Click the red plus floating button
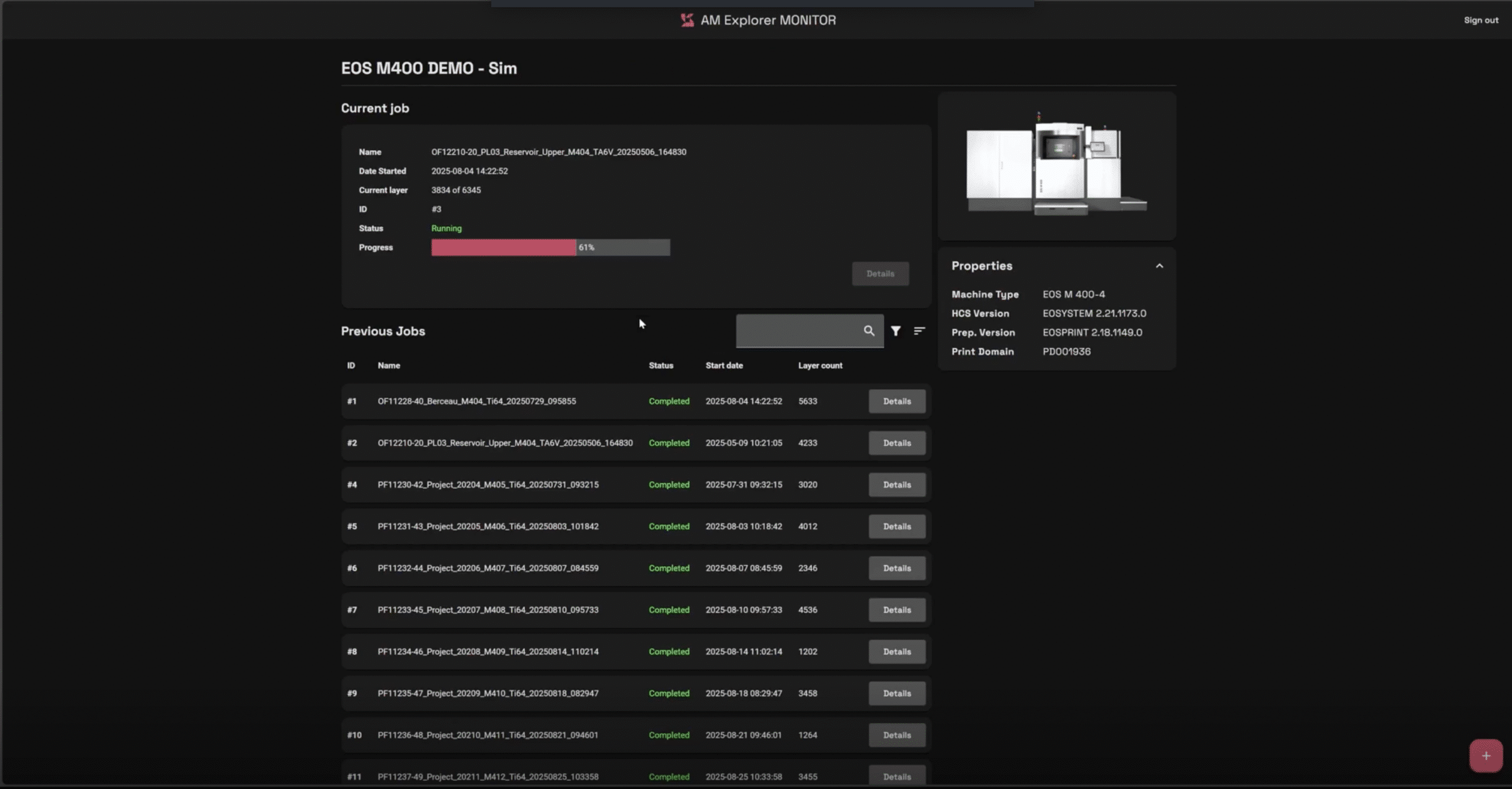The width and height of the screenshot is (1512, 789). click(1485, 755)
